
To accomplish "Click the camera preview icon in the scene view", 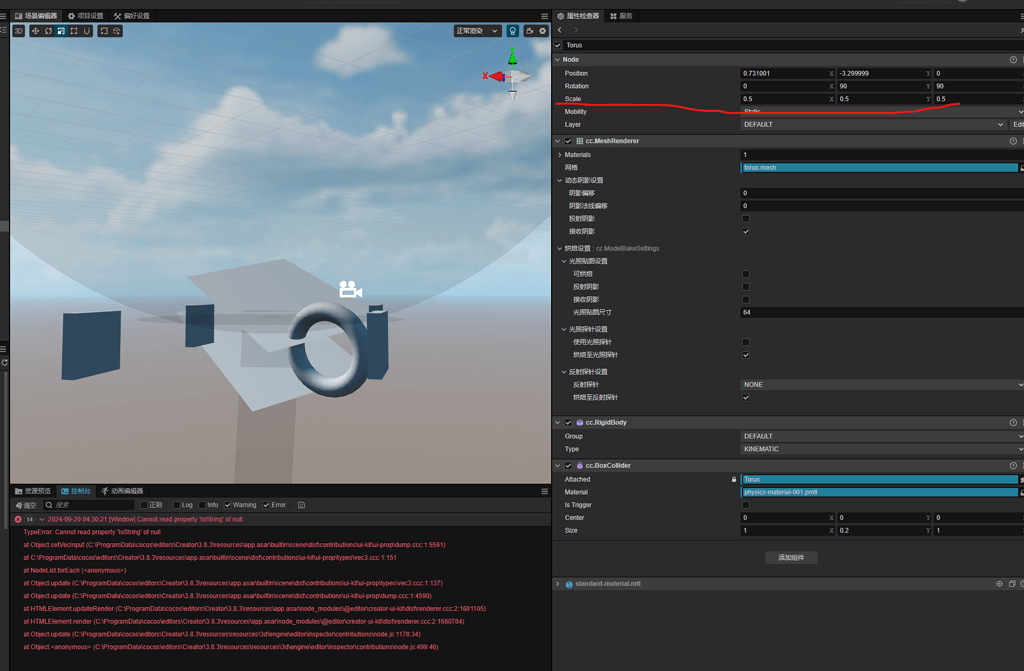I will point(350,289).
